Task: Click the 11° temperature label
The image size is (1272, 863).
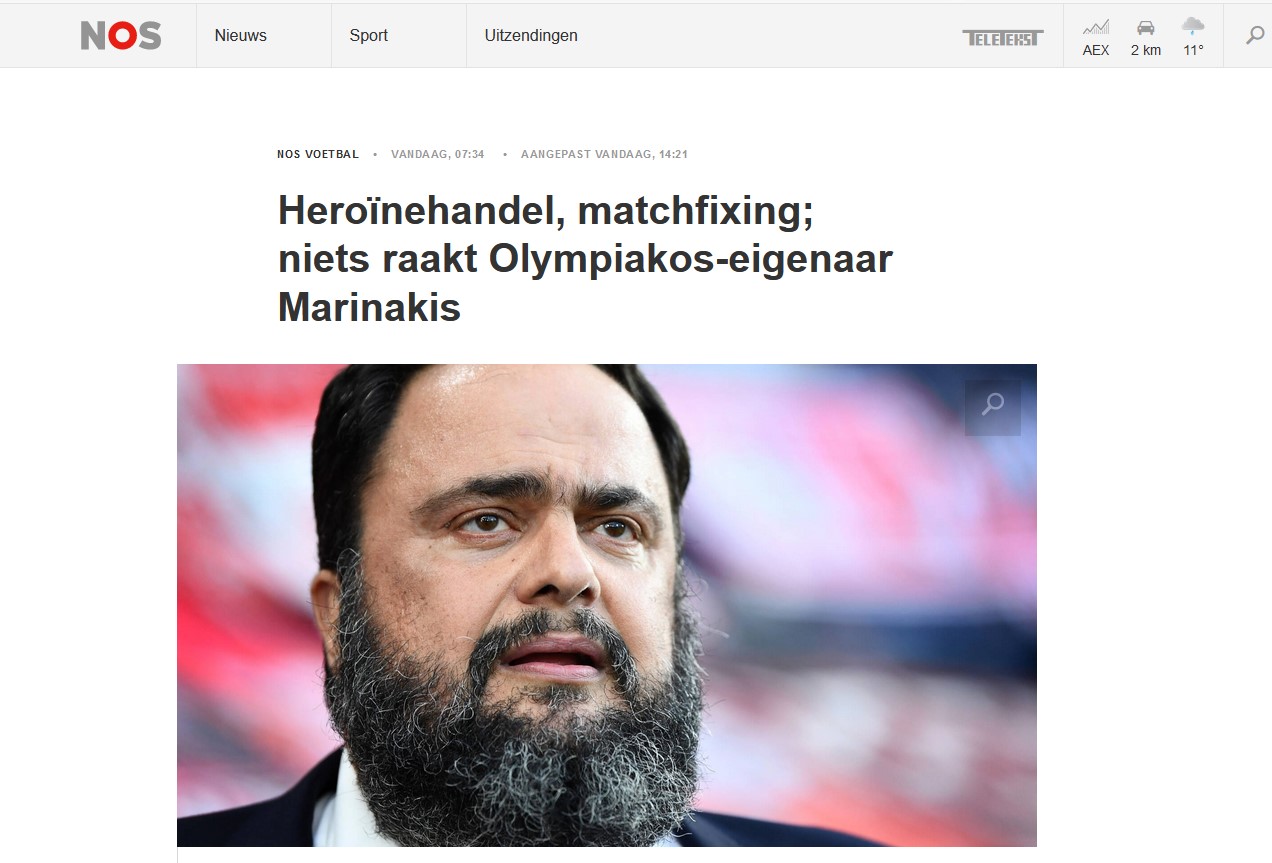Action: pyautogui.click(x=1193, y=50)
